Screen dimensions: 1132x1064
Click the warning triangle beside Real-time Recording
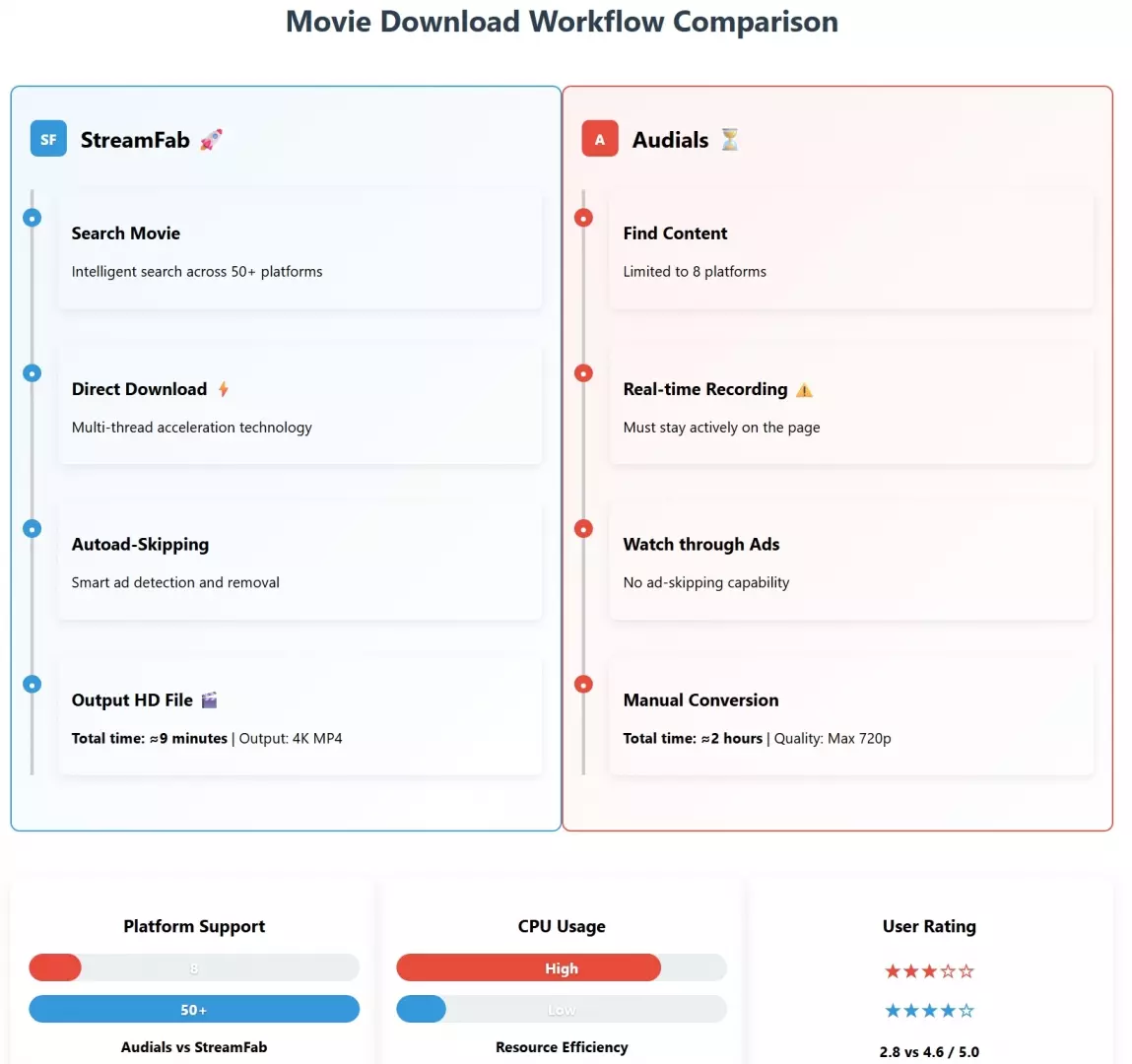pyautogui.click(x=804, y=390)
